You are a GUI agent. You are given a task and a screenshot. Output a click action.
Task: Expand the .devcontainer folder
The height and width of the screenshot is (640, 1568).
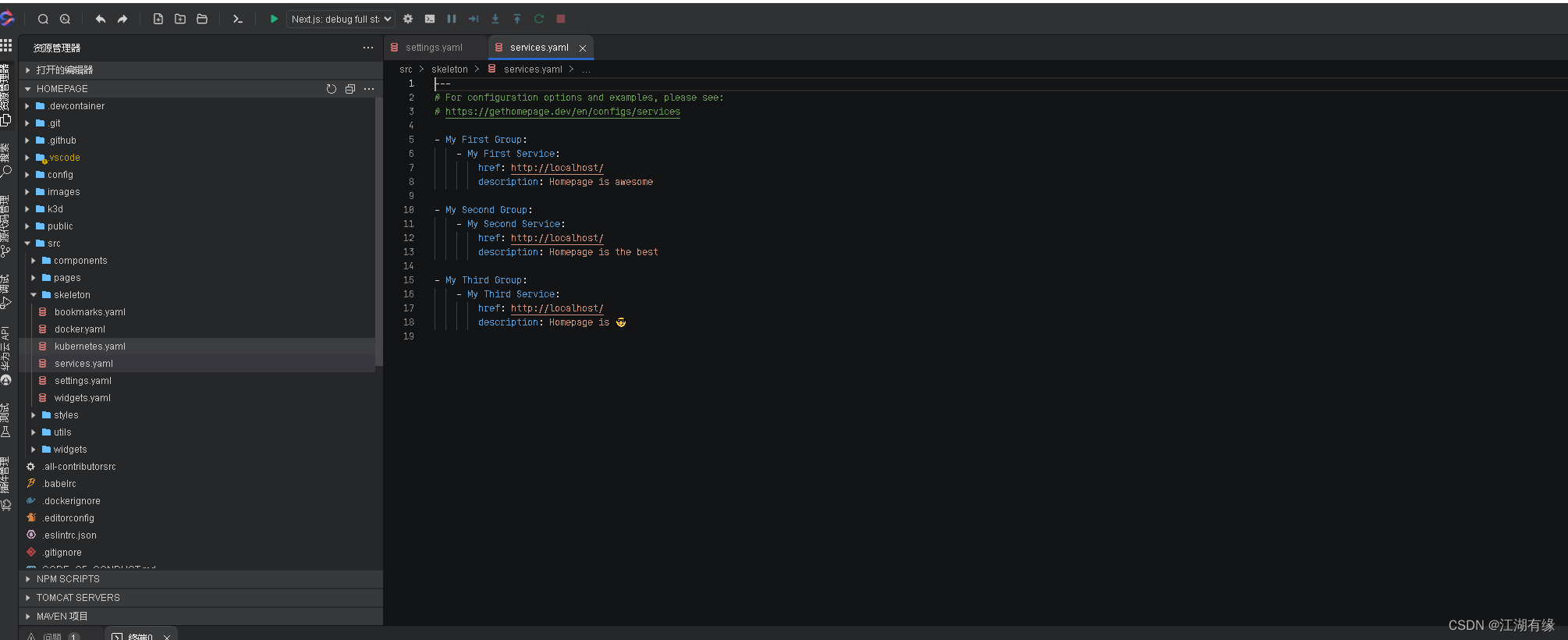[x=28, y=106]
